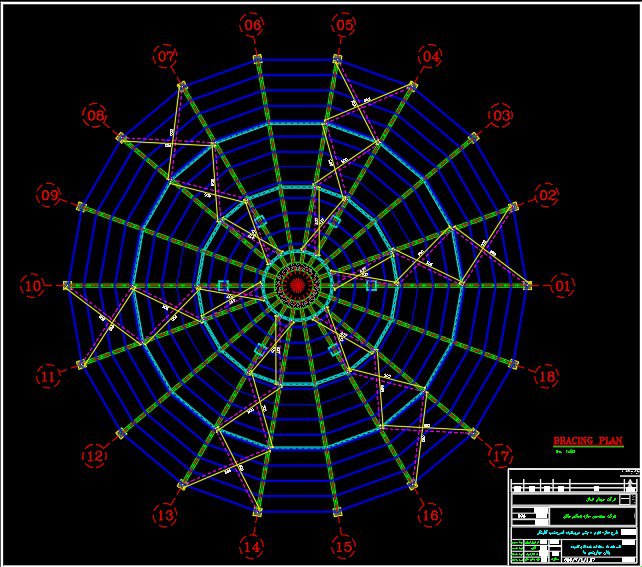Click the grid bubble labeled 09

click(49, 196)
